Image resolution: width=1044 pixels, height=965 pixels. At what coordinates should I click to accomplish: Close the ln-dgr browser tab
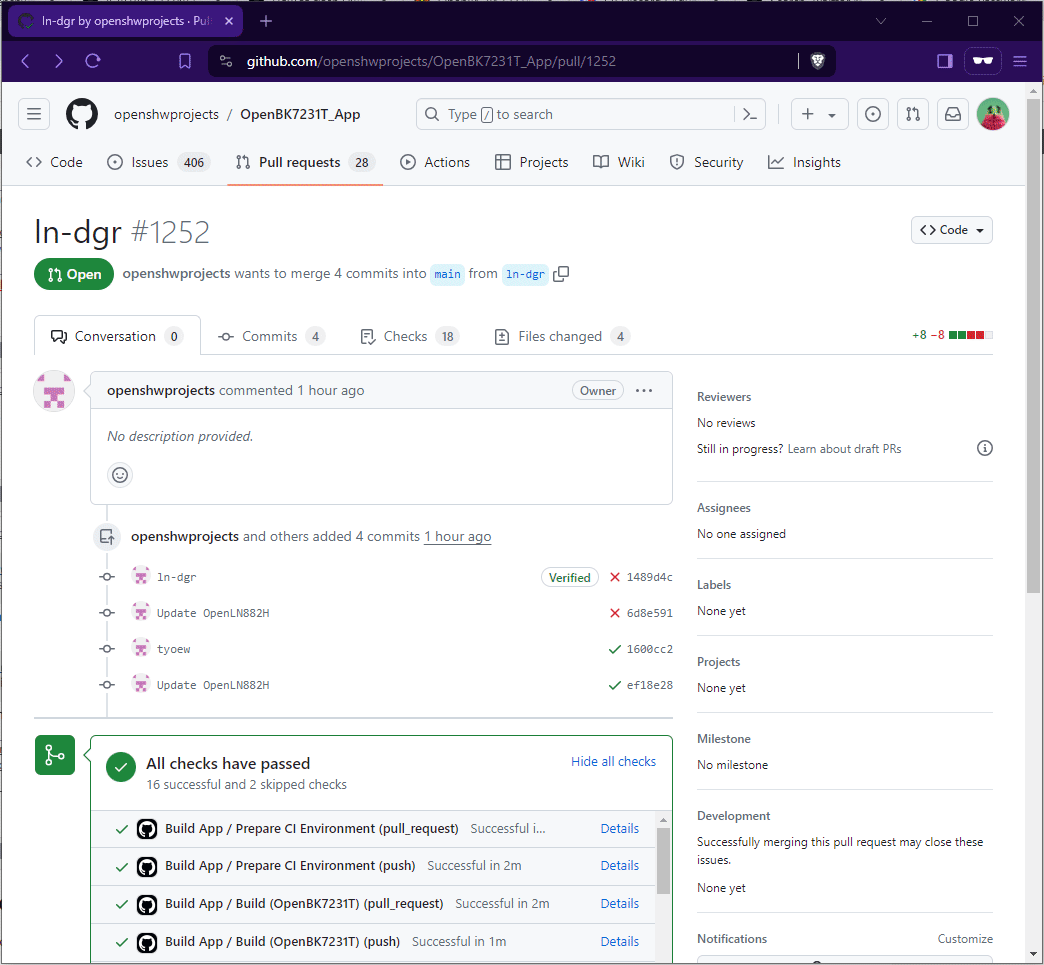[229, 21]
